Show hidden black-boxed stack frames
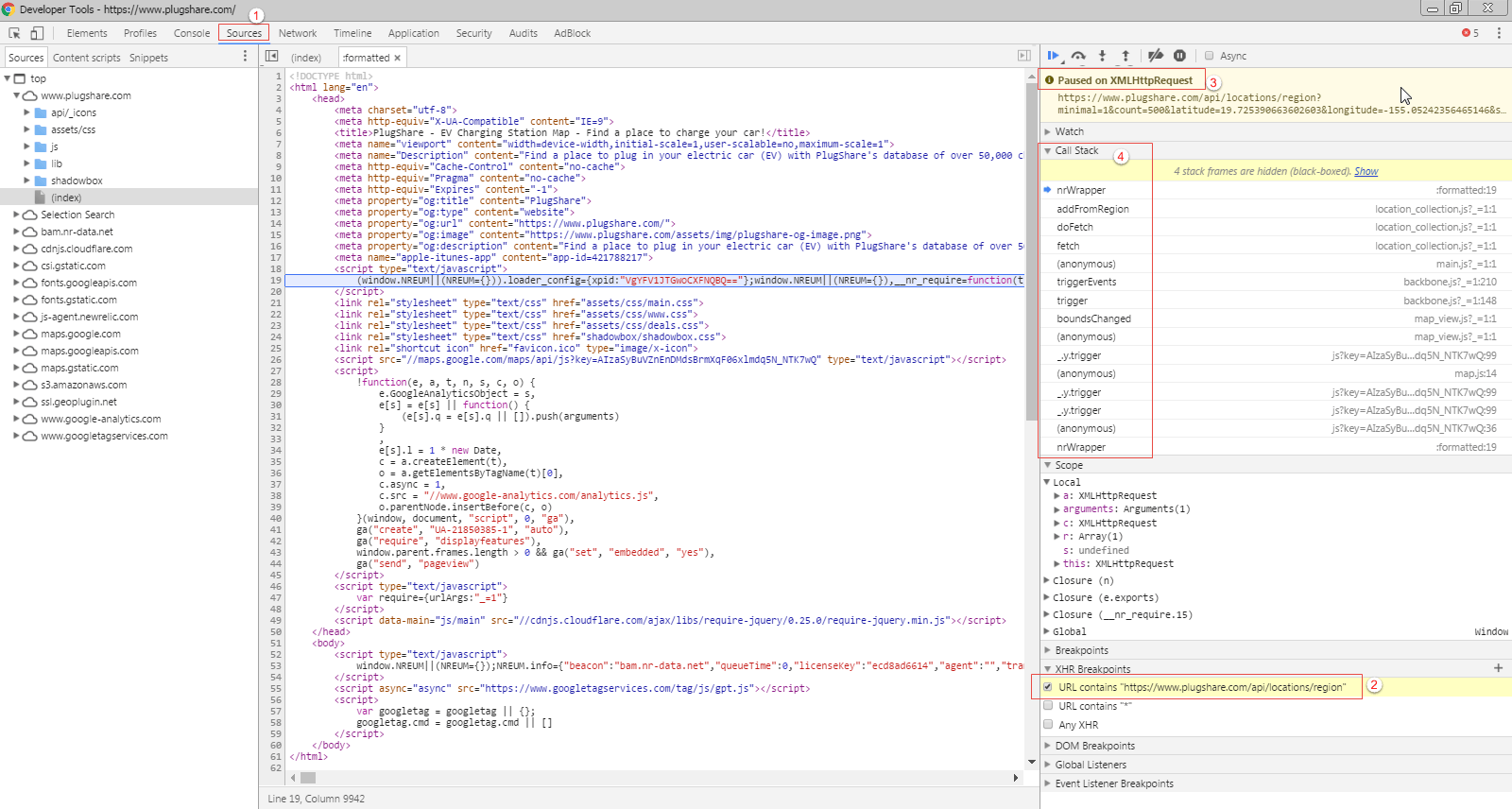 tap(1366, 171)
